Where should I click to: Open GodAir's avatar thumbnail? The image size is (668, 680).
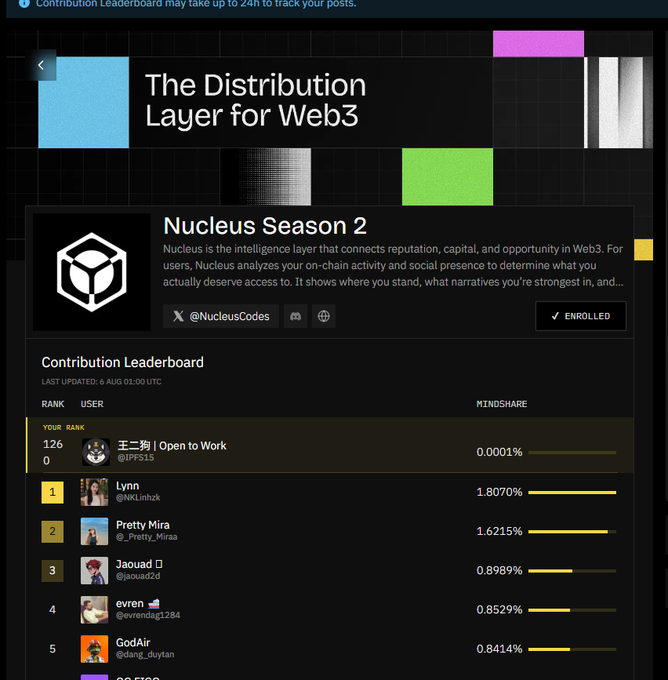tap(95, 649)
